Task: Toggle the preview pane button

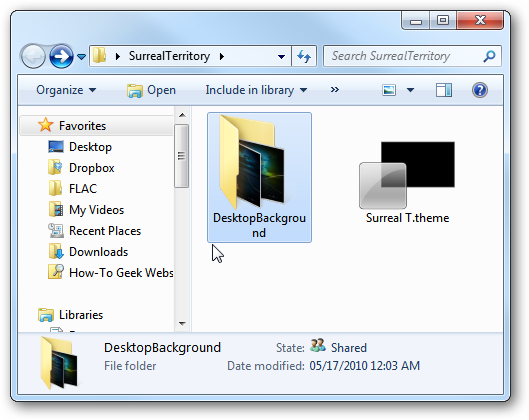Action: coord(444,90)
